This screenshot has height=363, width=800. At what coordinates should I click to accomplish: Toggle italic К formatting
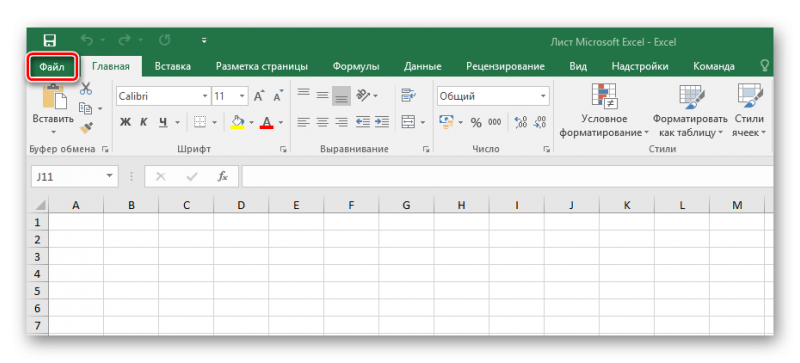click(144, 123)
